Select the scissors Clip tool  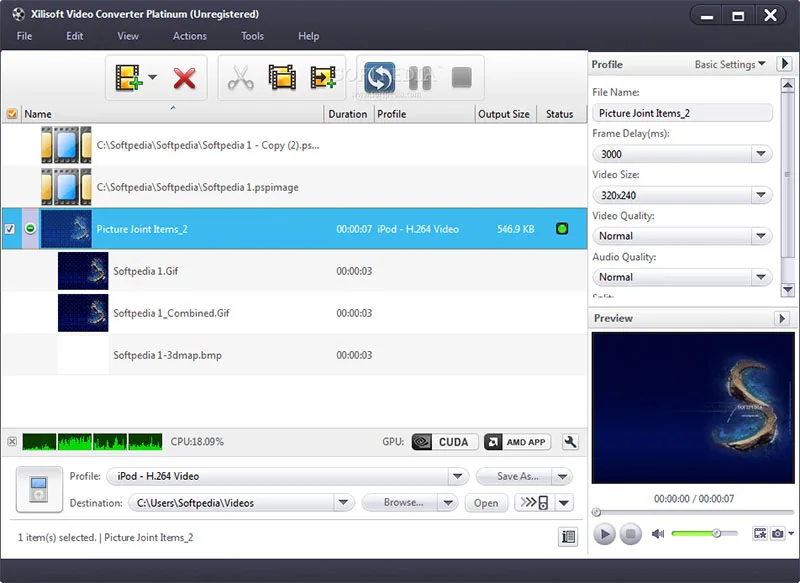[241, 78]
